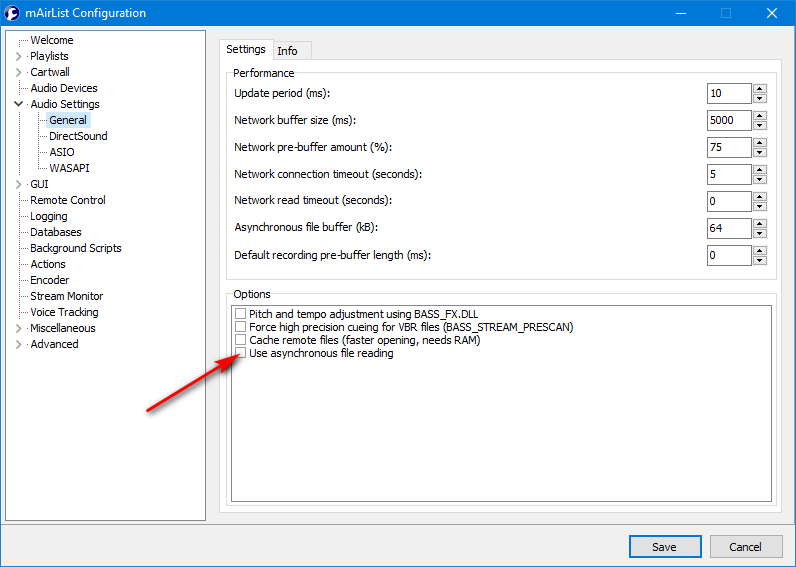This screenshot has height=567, width=796.
Task: Select General under Audio Settings
Action: point(68,120)
